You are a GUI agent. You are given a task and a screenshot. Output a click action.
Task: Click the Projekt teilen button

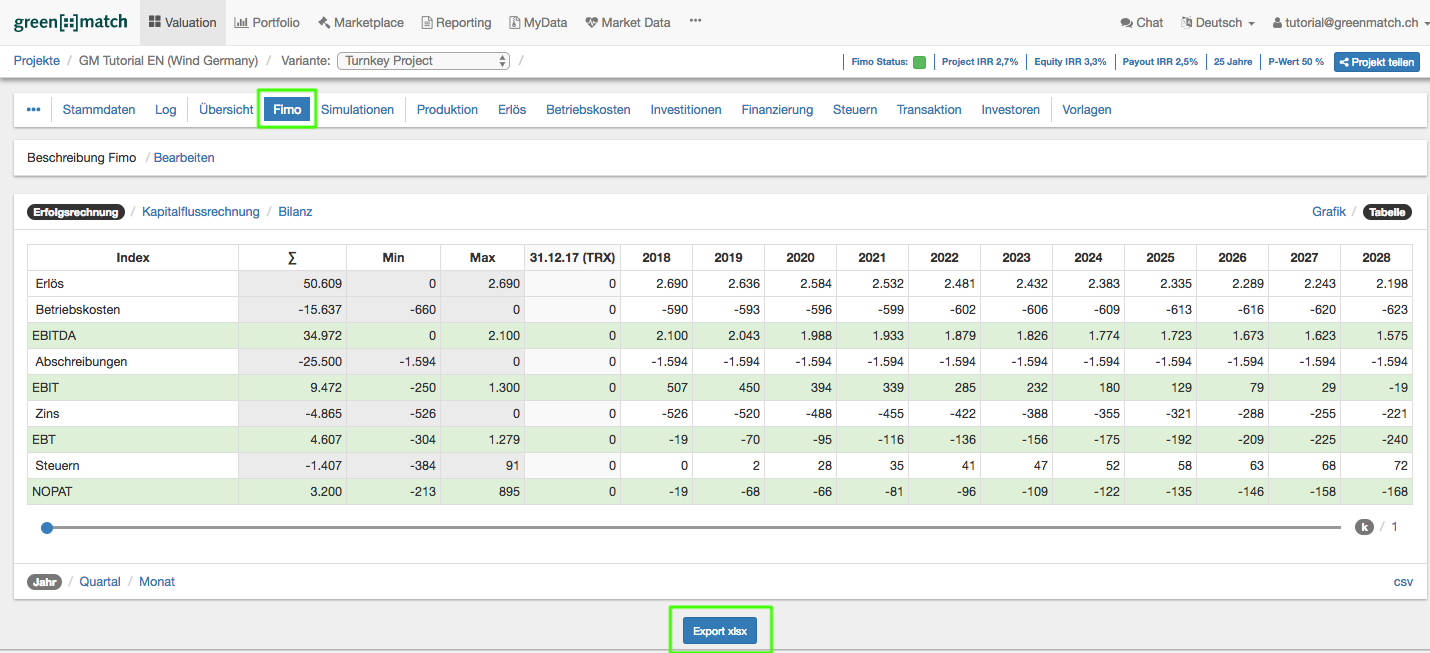pos(1376,61)
